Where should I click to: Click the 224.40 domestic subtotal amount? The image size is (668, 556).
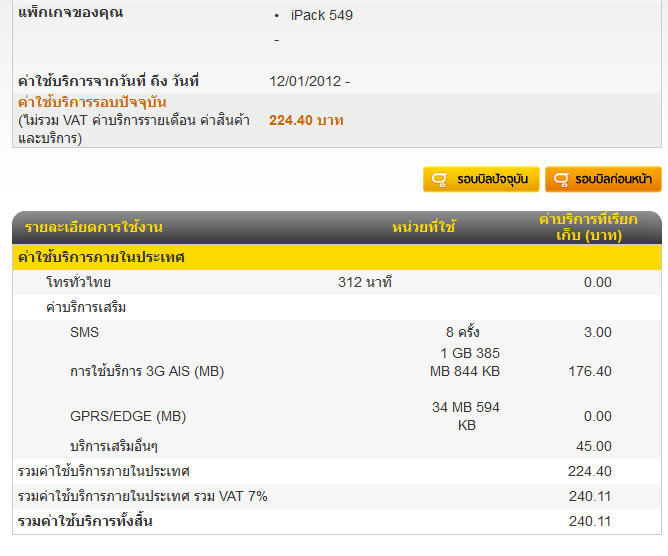[x=590, y=471]
